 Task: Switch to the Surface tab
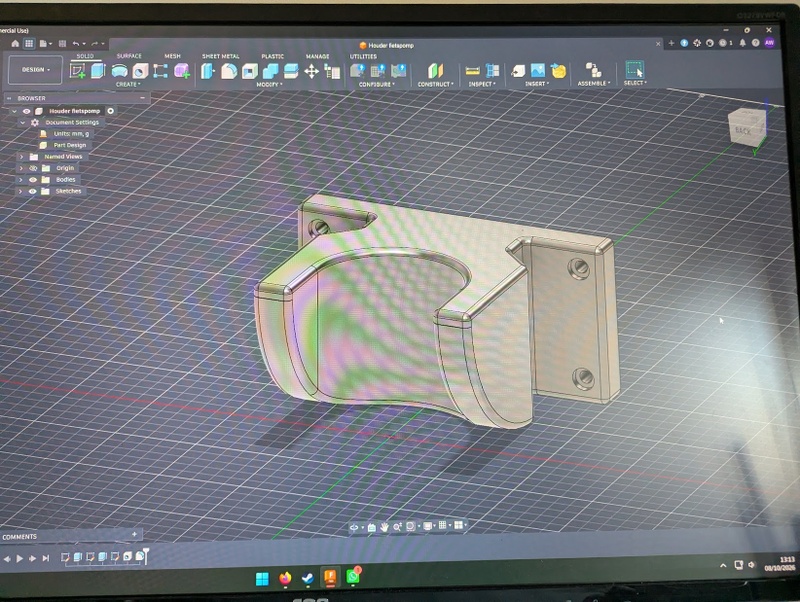point(129,56)
